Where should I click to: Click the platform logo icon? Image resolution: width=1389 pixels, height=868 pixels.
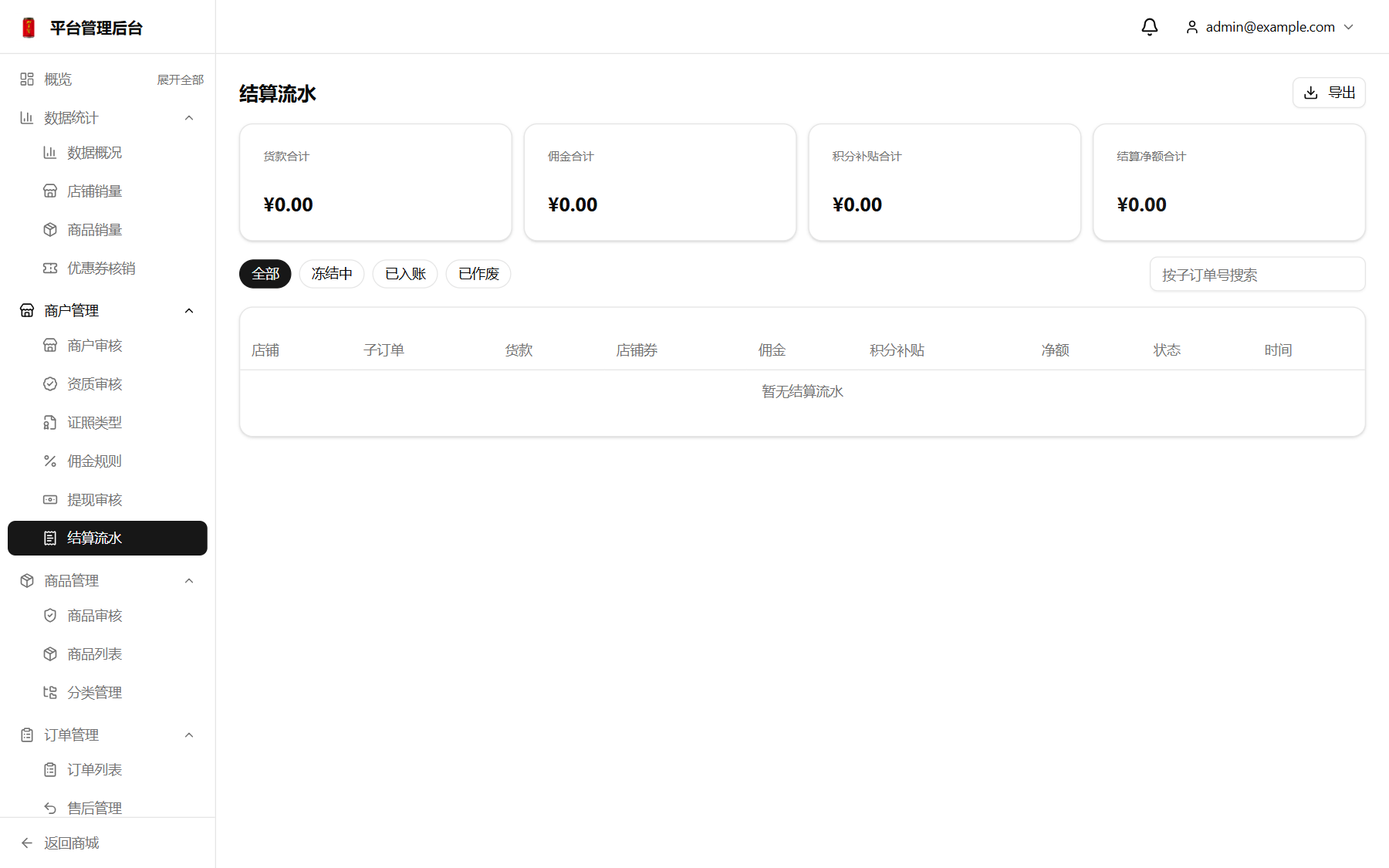29,28
